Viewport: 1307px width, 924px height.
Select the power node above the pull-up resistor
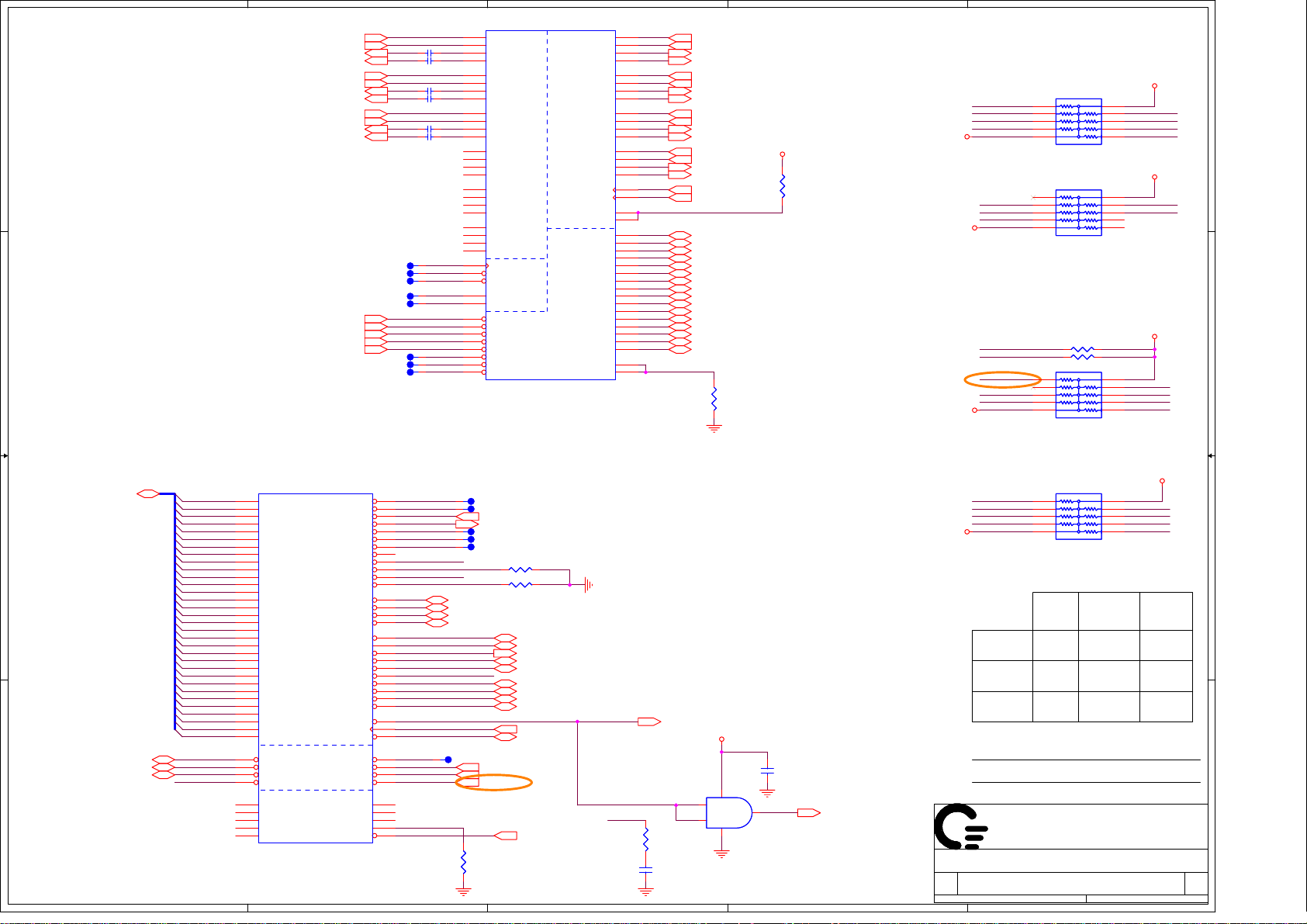[x=782, y=154]
